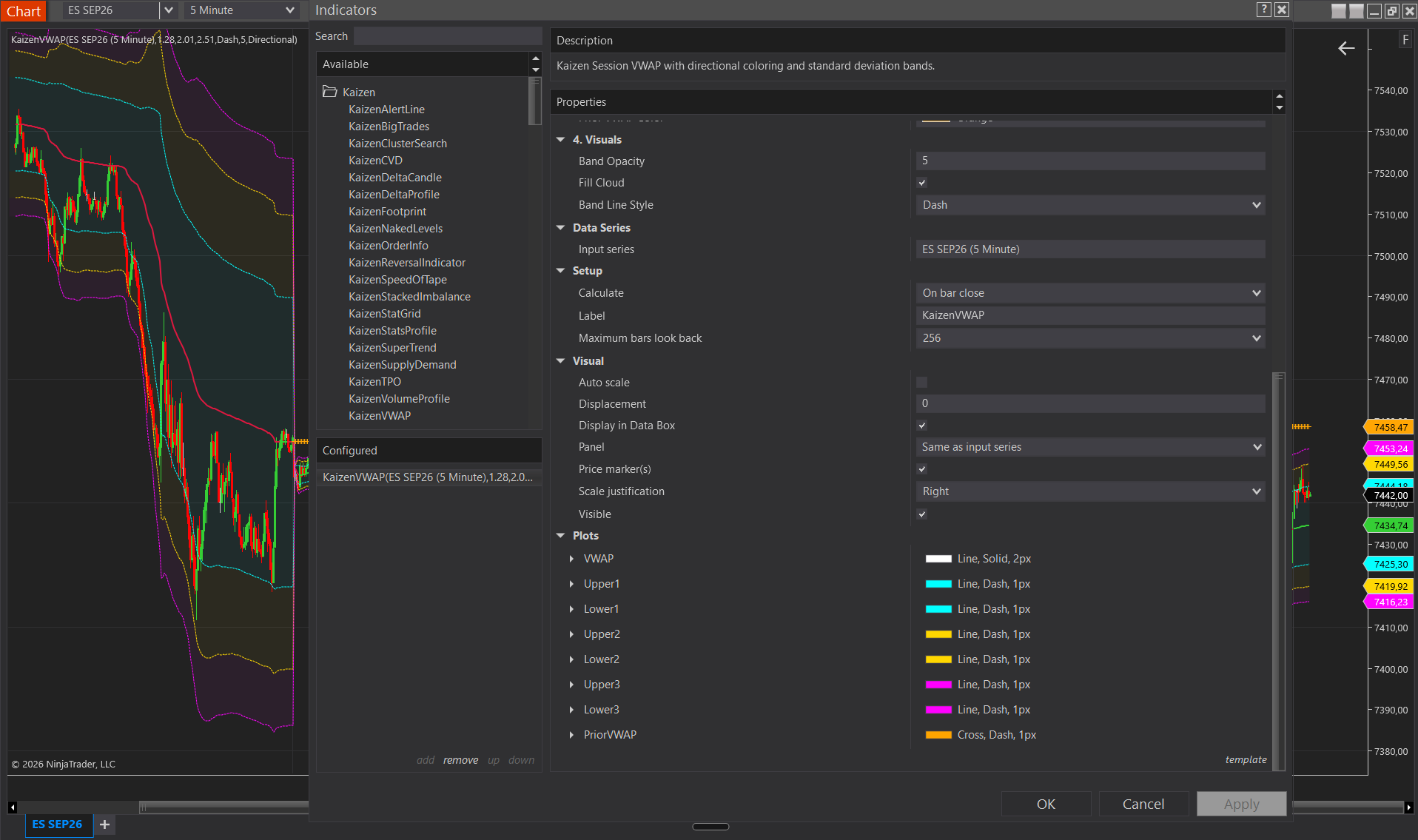Image resolution: width=1418 pixels, height=840 pixels.
Task: Click the cyan Upper1 color swatch
Action: pyautogui.click(x=938, y=584)
